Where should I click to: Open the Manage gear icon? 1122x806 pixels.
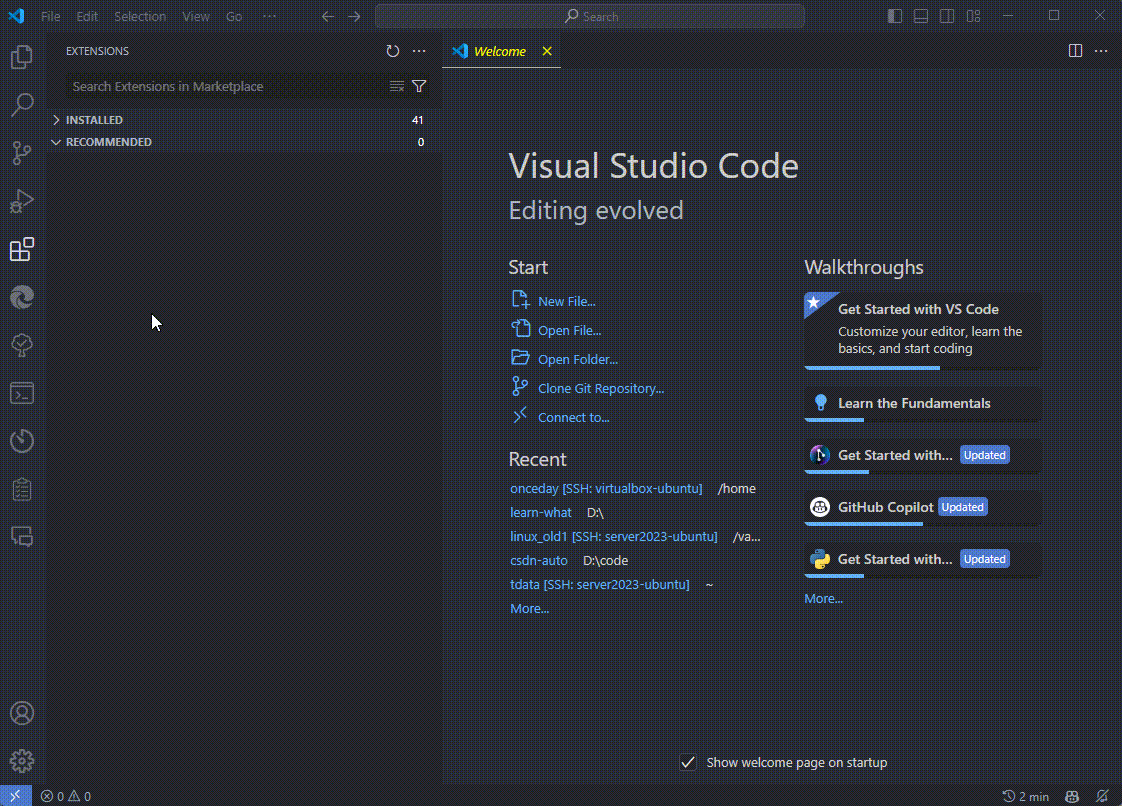coord(21,761)
